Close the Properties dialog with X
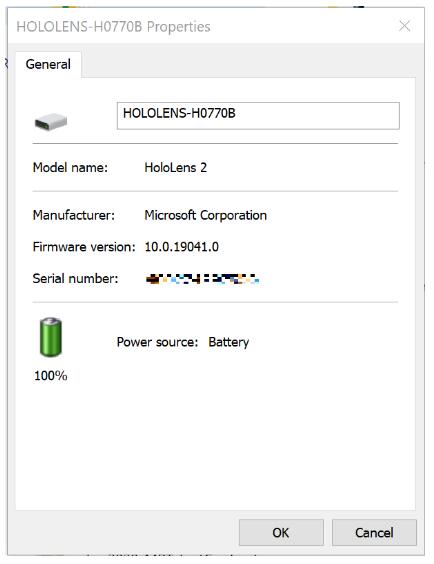434x564 pixels. coord(405,26)
